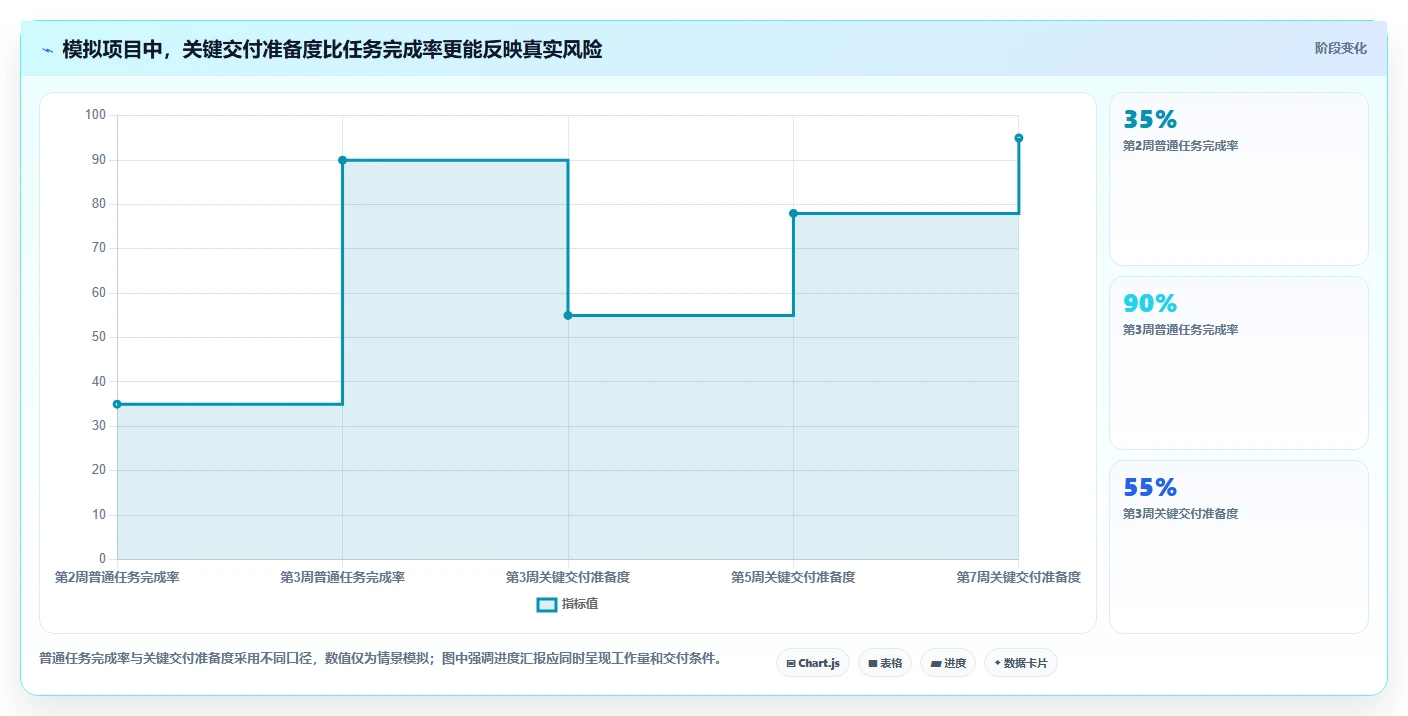Click the 90% value in the second card
Viewport: 1408px width, 716px height.
pyautogui.click(x=1150, y=304)
